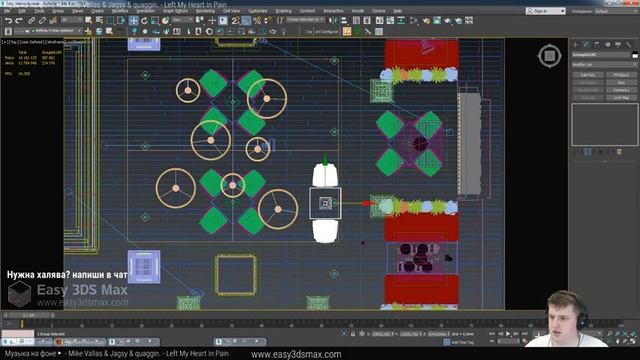Play the animation in playback controls
640x360 pixels.
[x=508, y=334]
